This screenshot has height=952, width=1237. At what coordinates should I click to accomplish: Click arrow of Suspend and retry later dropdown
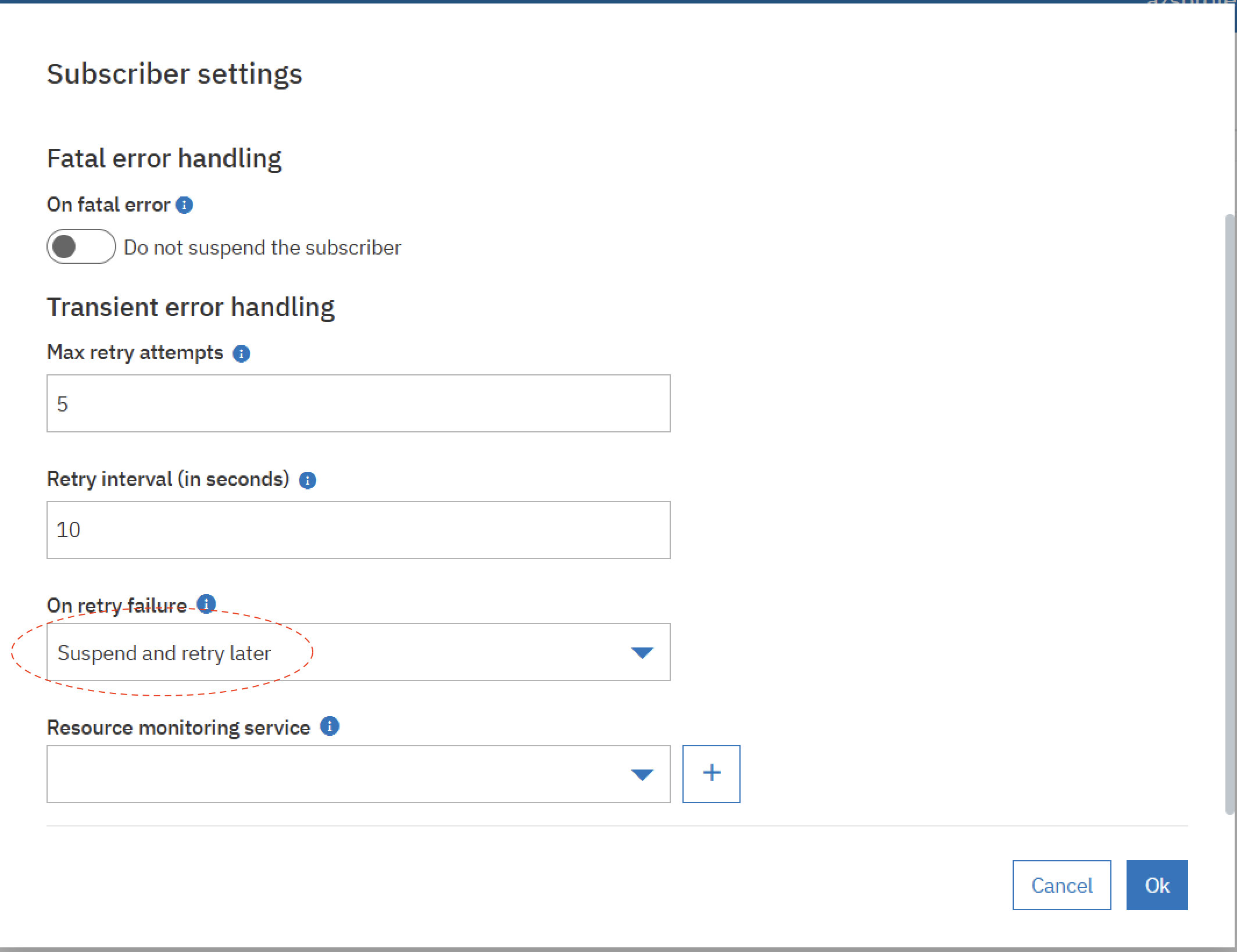point(642,653)
